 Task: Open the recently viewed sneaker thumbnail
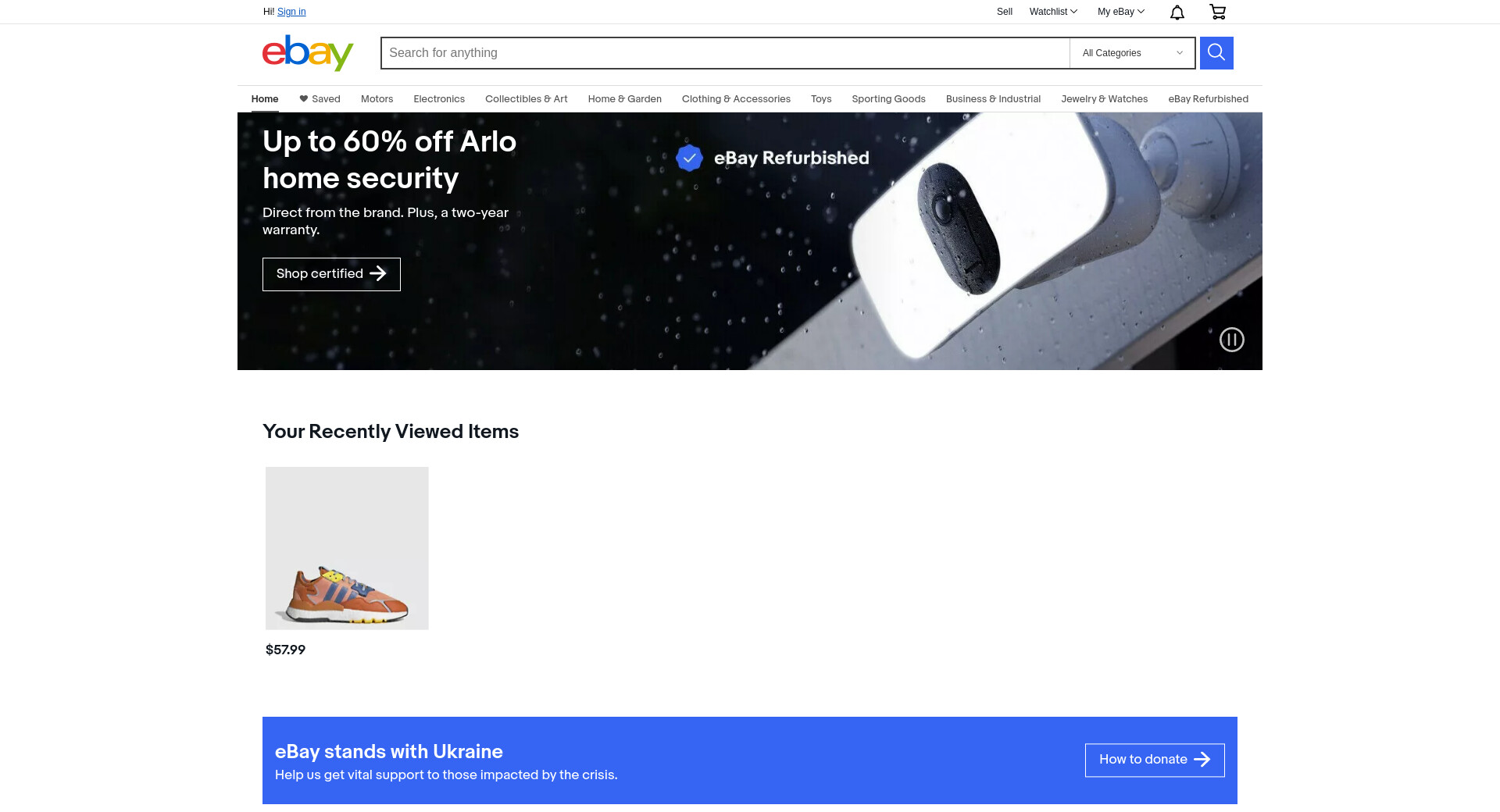[x=347, y=548]
